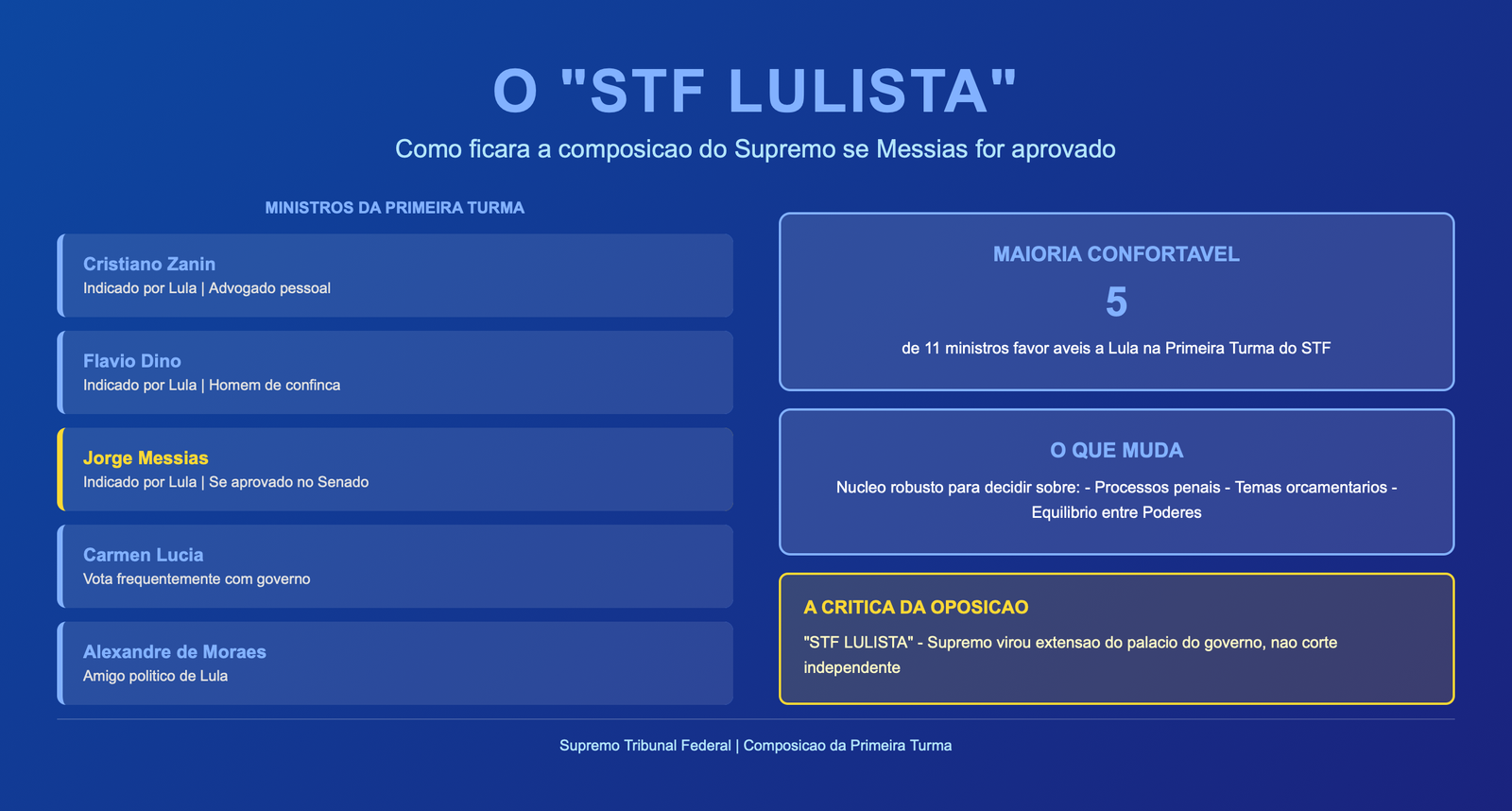Click the 'O QUE MUDA' heading
This screenshot has height=811, width=1512.
click(x=1116, y=451)
